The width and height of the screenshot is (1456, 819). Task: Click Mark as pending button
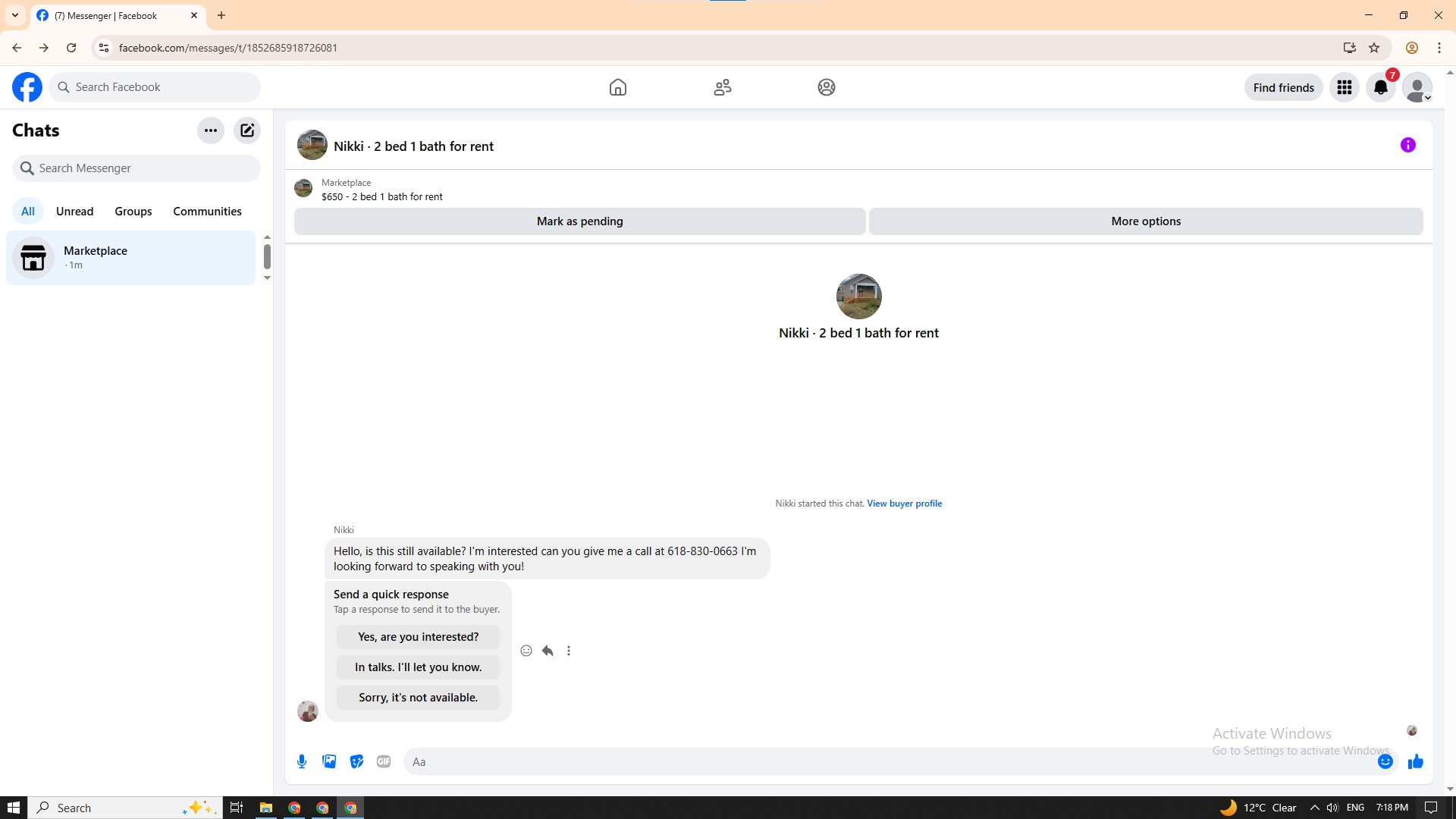(x=579, y=221)
